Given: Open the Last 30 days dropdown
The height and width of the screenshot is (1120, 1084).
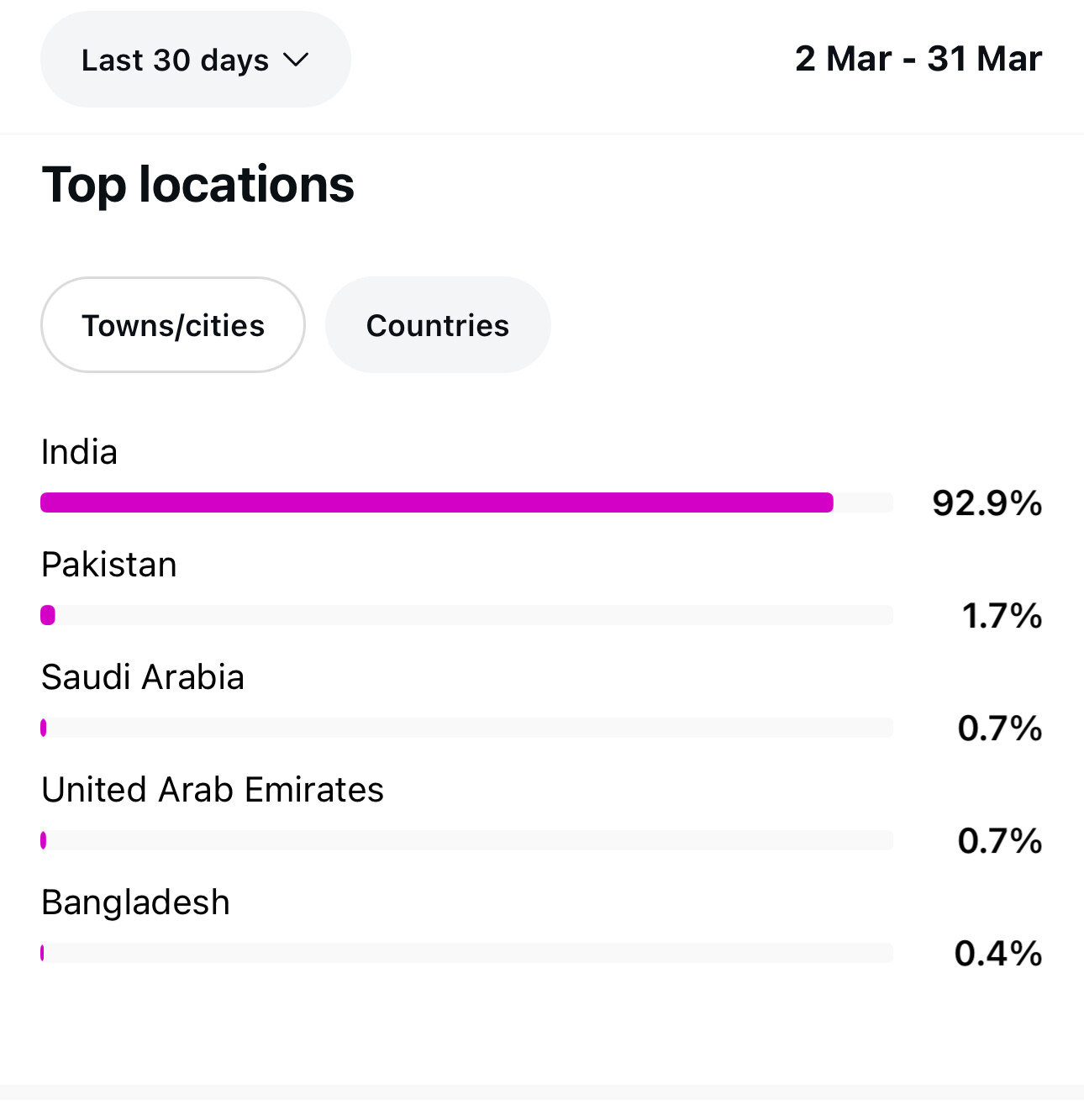Looking at the screenshot, I should [195, 60].
